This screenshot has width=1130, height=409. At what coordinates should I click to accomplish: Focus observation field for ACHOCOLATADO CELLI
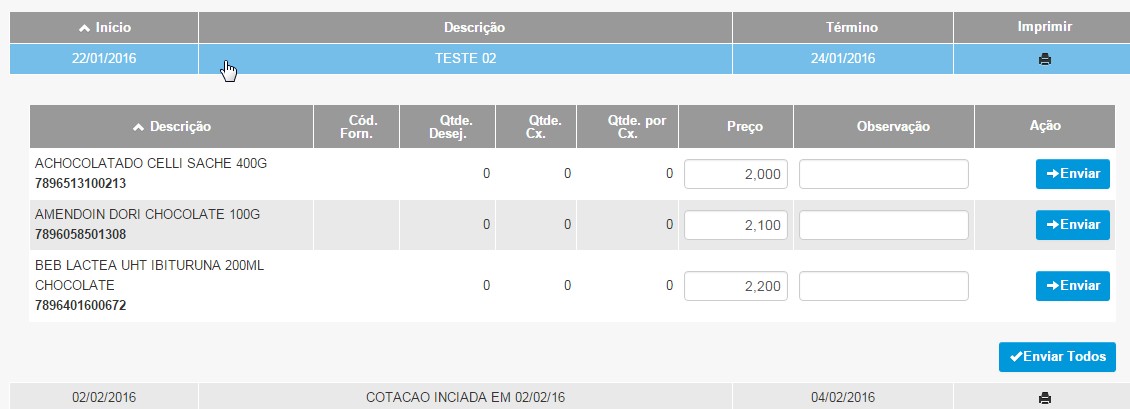884,174
